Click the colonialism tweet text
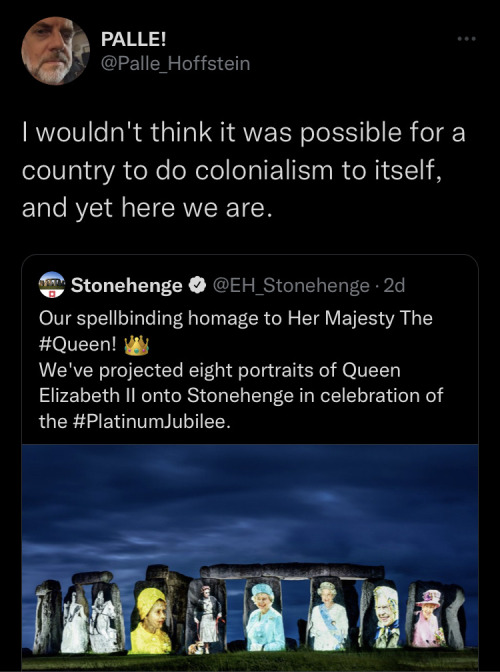This screenshot has height=672, width=500. 243,170
